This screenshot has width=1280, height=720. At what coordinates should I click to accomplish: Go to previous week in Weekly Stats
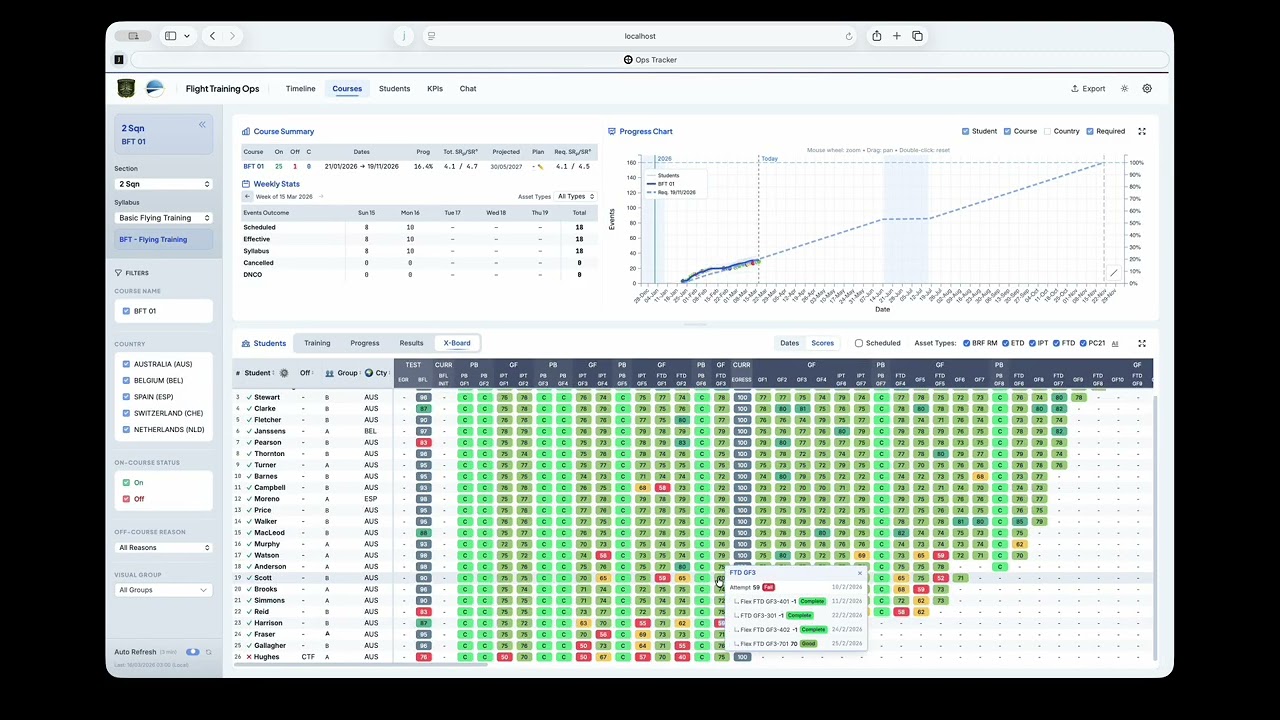point(248,196)
